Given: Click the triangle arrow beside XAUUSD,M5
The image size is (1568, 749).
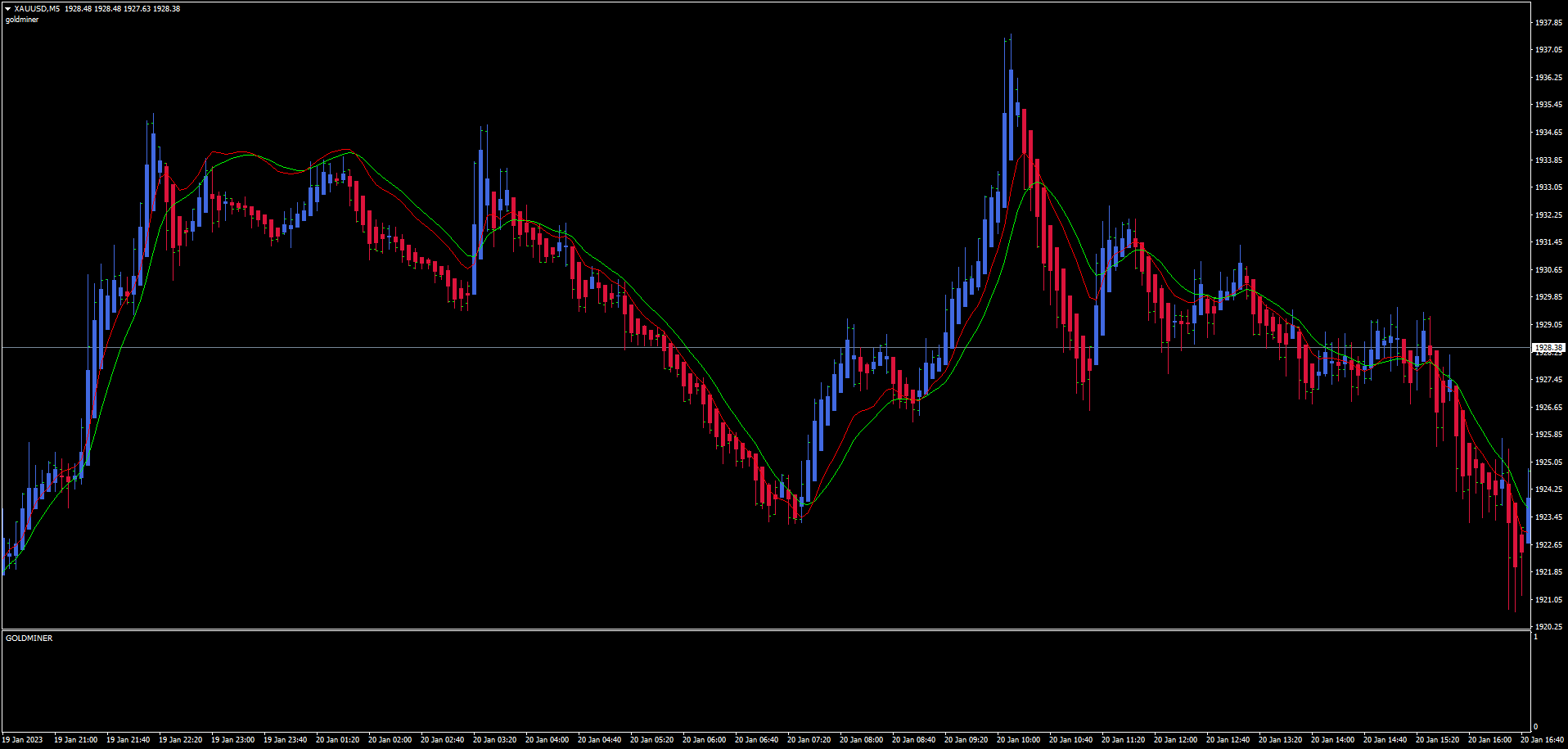Looking at the screenshot, I should click(8, 9).
